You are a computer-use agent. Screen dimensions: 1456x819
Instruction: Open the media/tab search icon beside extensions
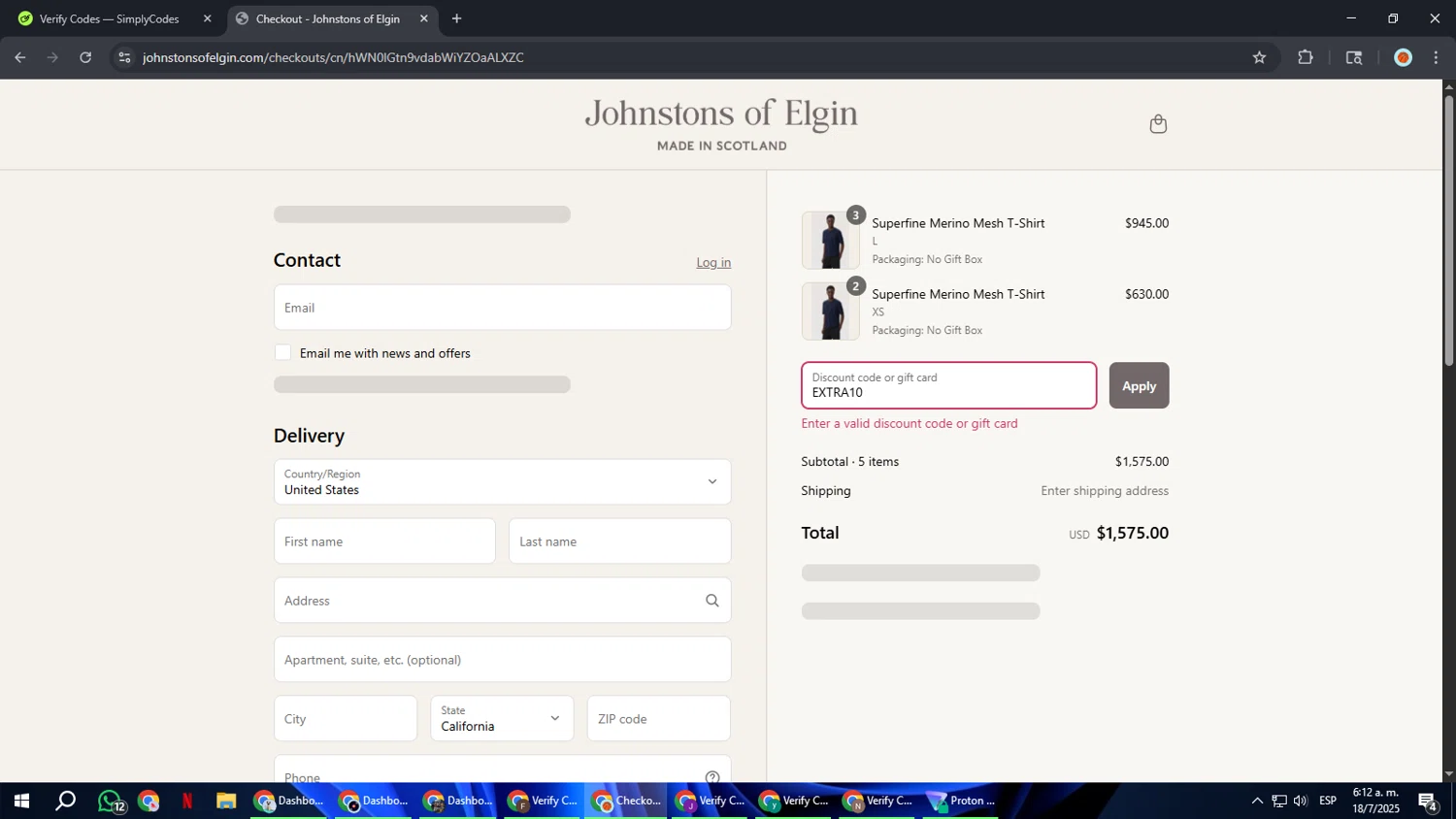(x=1354, y=57)
